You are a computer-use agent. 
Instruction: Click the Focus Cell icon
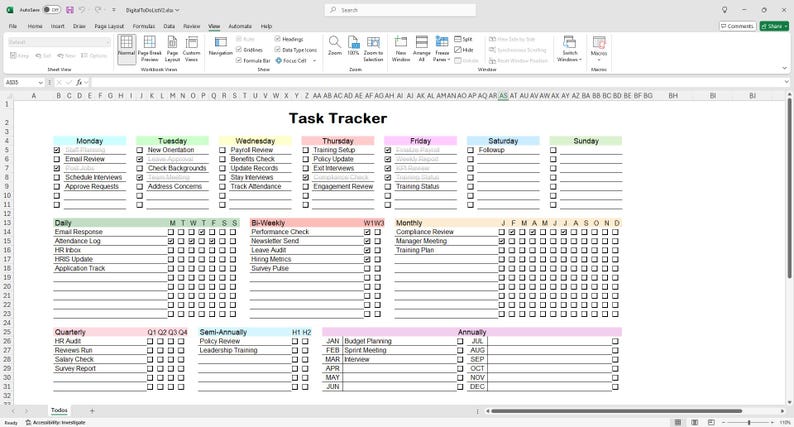pyautogui.click(x=279, y=60)
